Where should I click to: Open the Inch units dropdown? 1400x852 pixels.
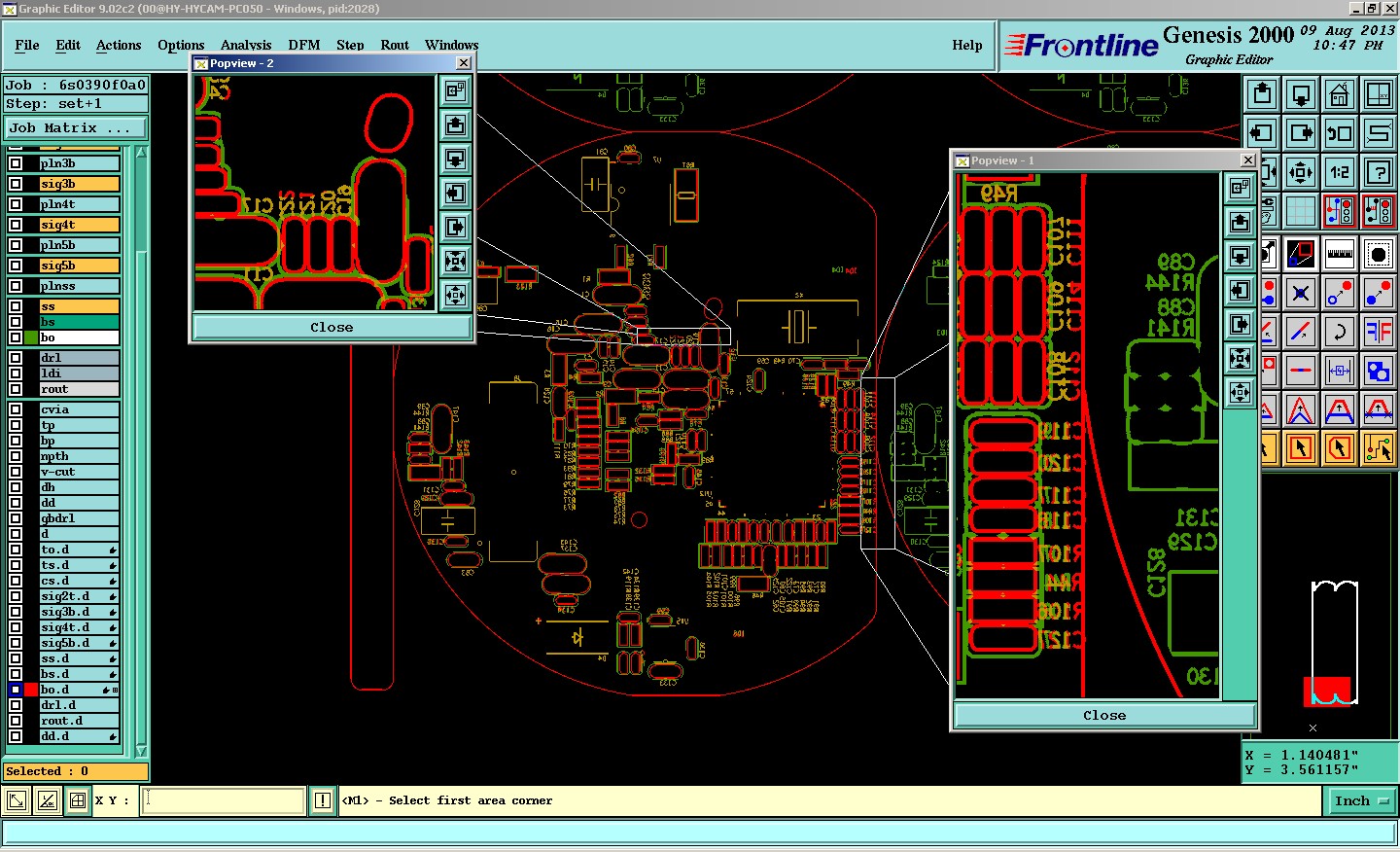(x=1361, y=800)
